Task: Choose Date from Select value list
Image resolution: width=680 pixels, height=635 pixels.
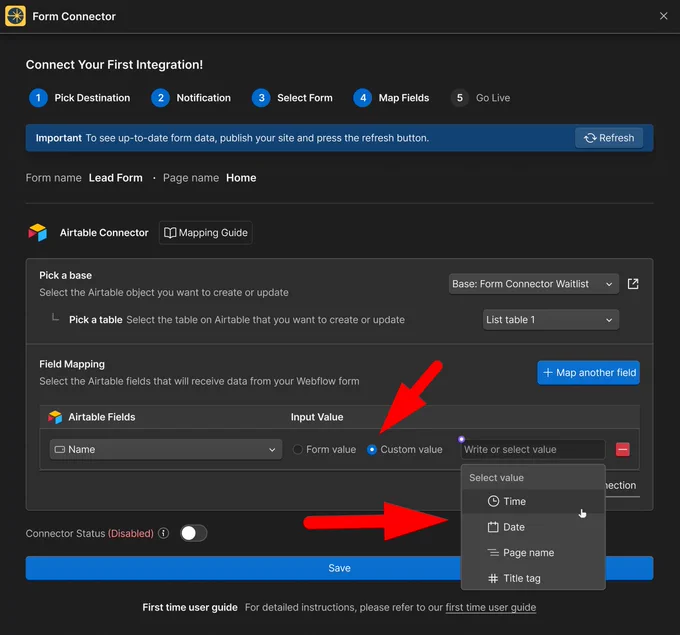Action: [533, 527]
